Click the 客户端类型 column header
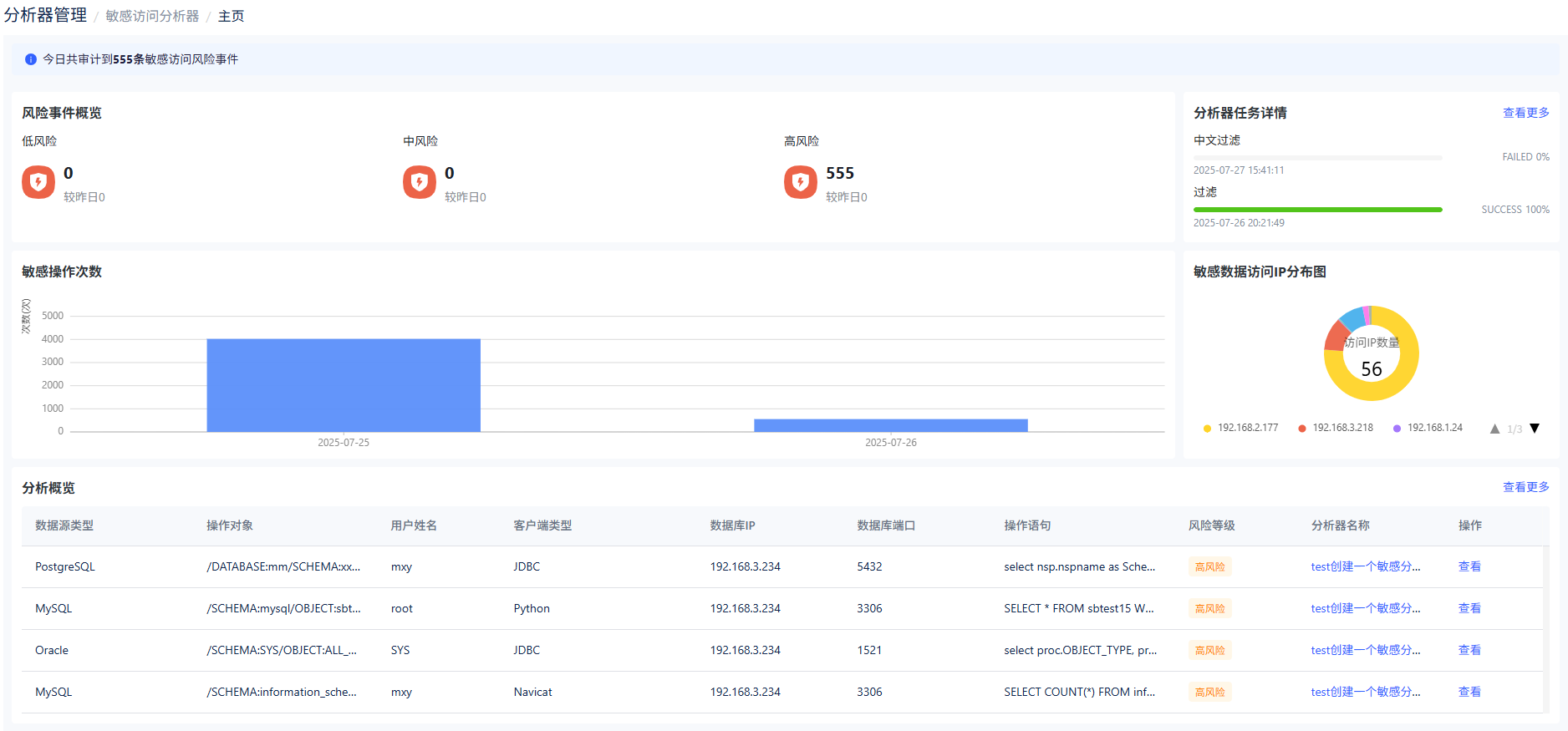 point(542,525)
